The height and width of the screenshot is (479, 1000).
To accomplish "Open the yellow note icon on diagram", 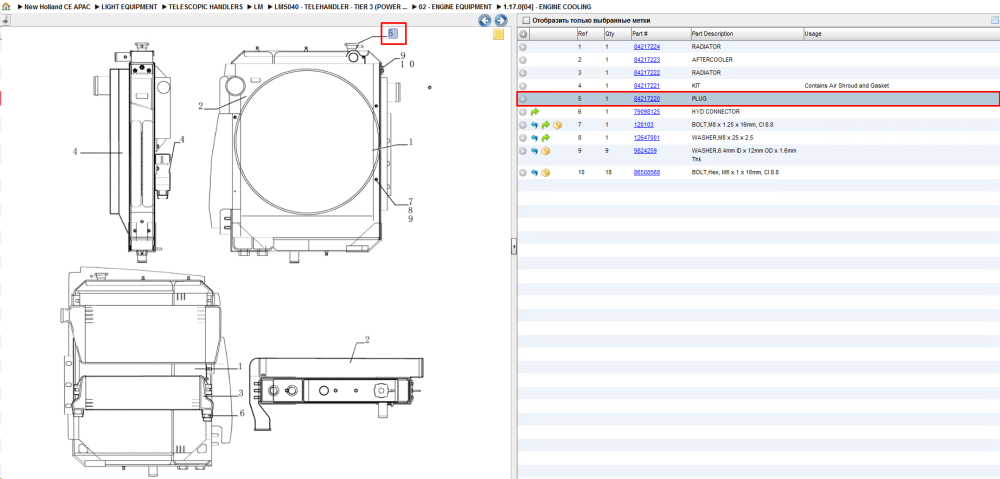I will click(x=499, y=34).
